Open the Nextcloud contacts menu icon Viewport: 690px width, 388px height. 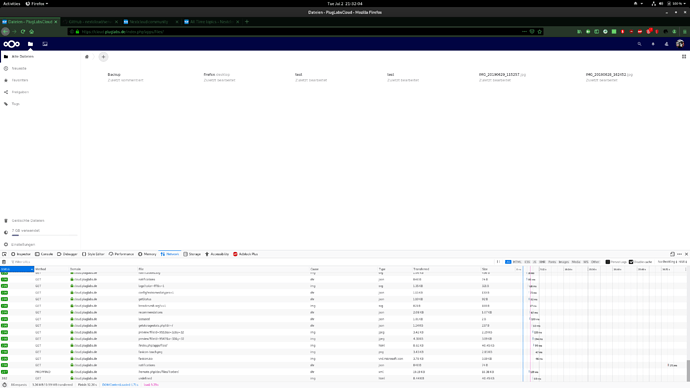coord(666,44)
